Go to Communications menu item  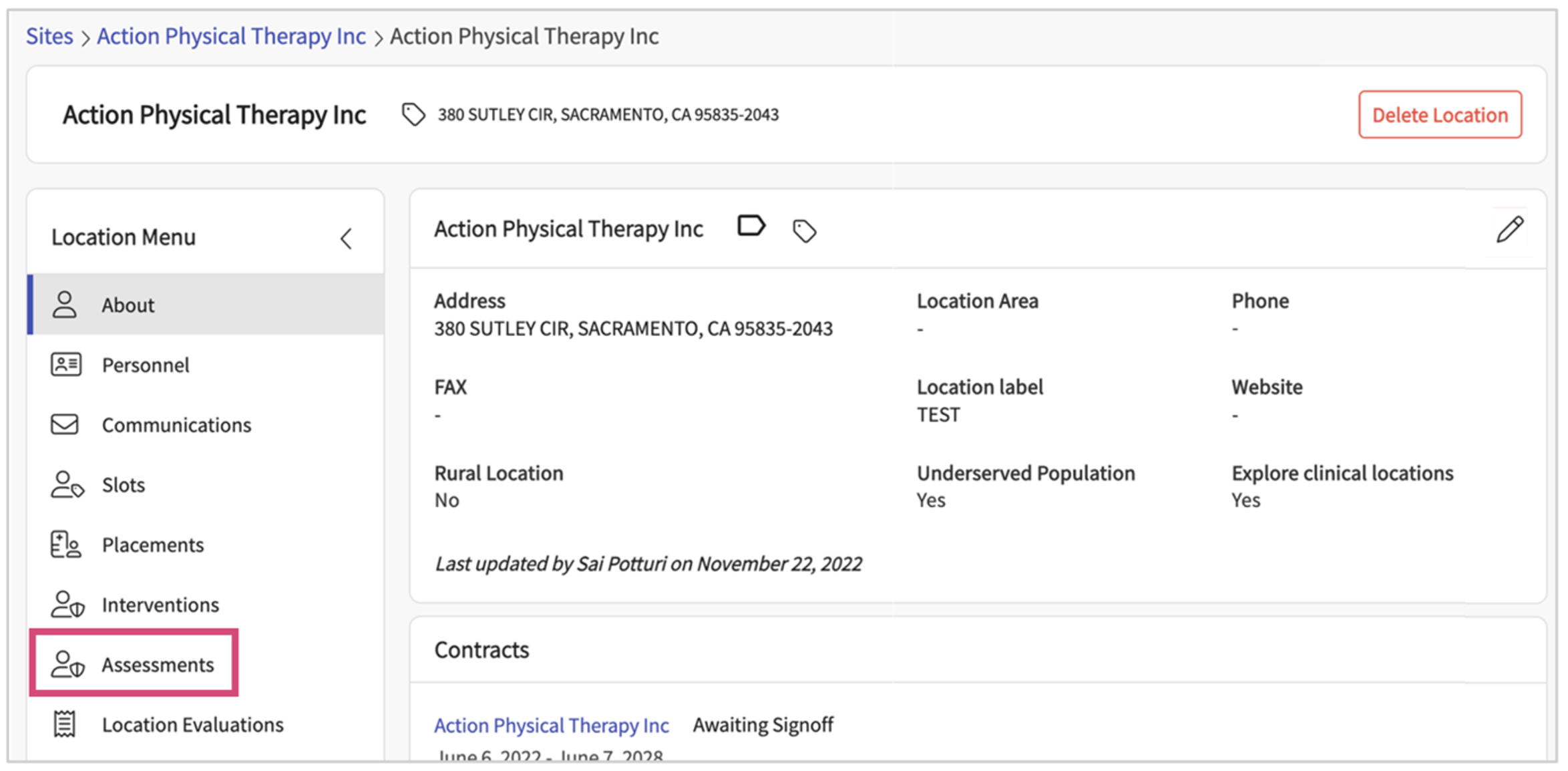(x=176, y=426)
